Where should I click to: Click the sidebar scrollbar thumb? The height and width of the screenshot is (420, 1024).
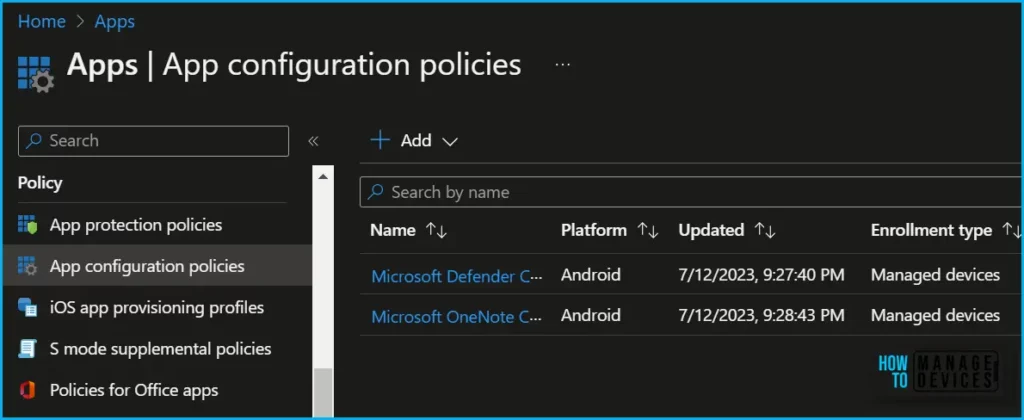coord(323,392)
